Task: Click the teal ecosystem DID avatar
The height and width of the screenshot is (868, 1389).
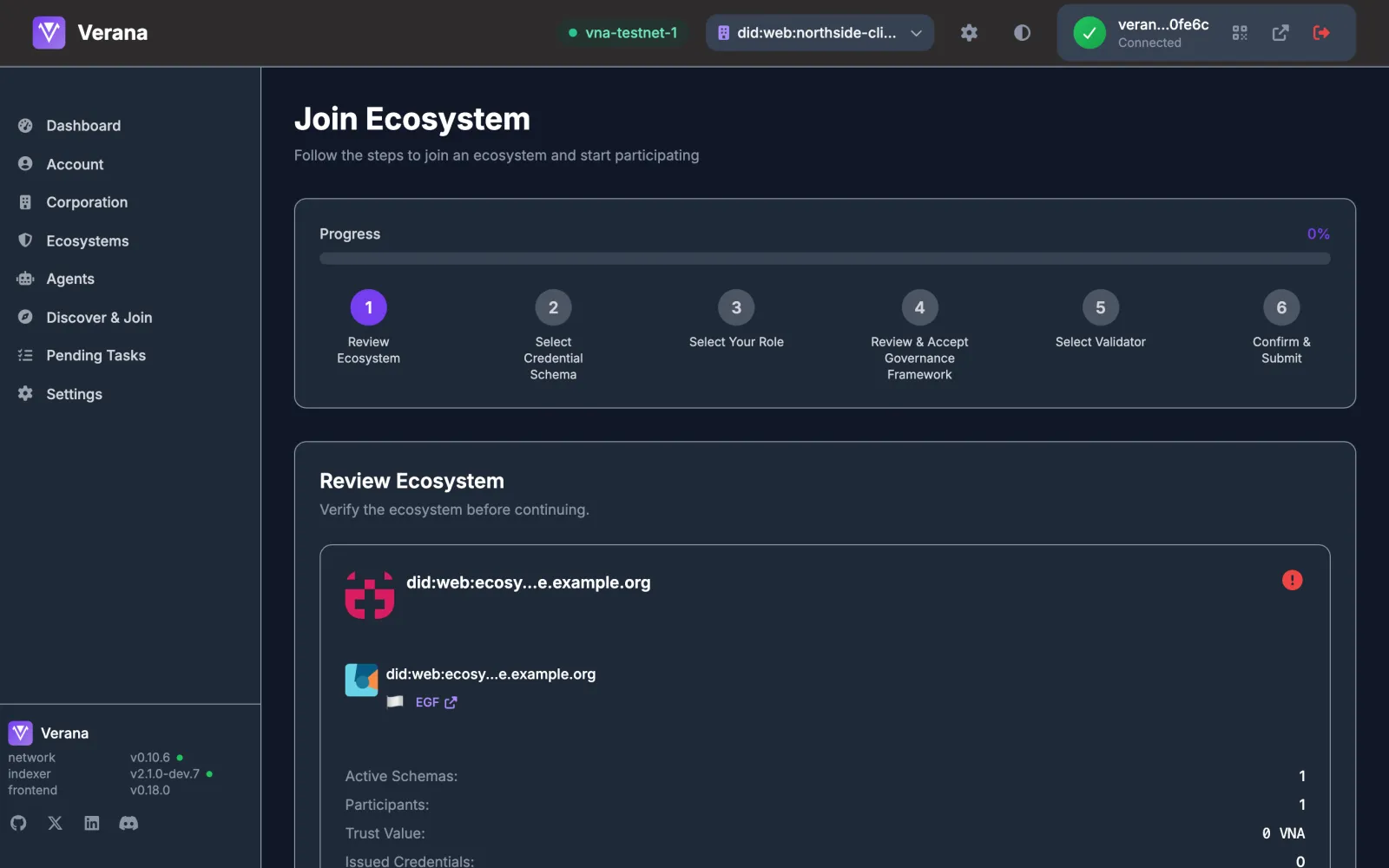Action: click(361, 680)
